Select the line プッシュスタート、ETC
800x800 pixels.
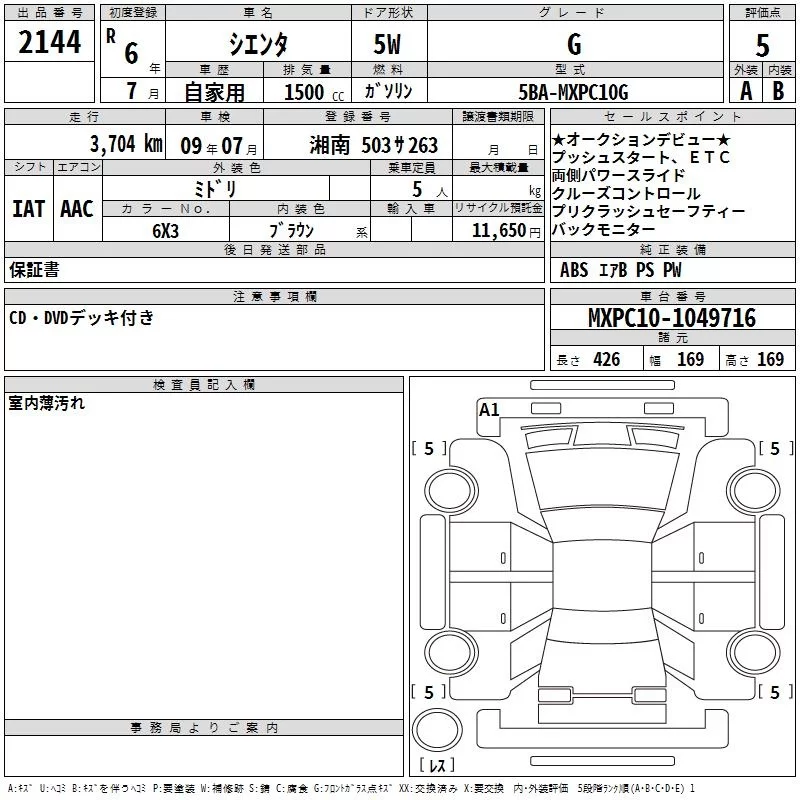pyautogui.click(x=641, y=157)
